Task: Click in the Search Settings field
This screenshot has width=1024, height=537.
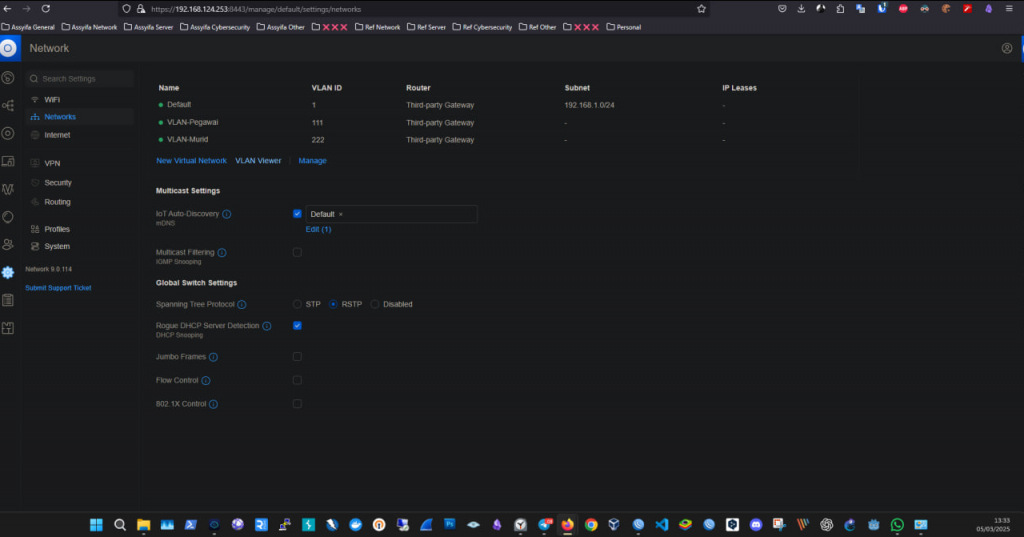Action: coord(84,78)
